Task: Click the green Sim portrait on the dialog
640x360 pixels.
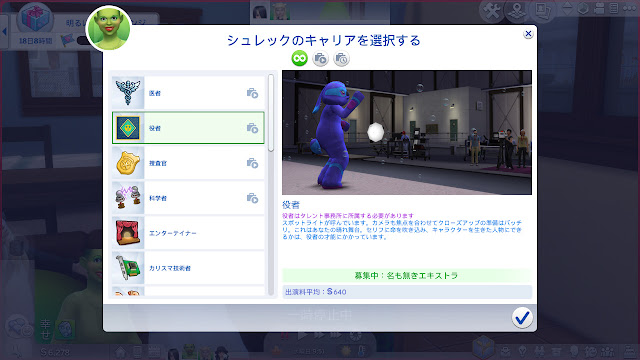Action: [x=109, y=29]
